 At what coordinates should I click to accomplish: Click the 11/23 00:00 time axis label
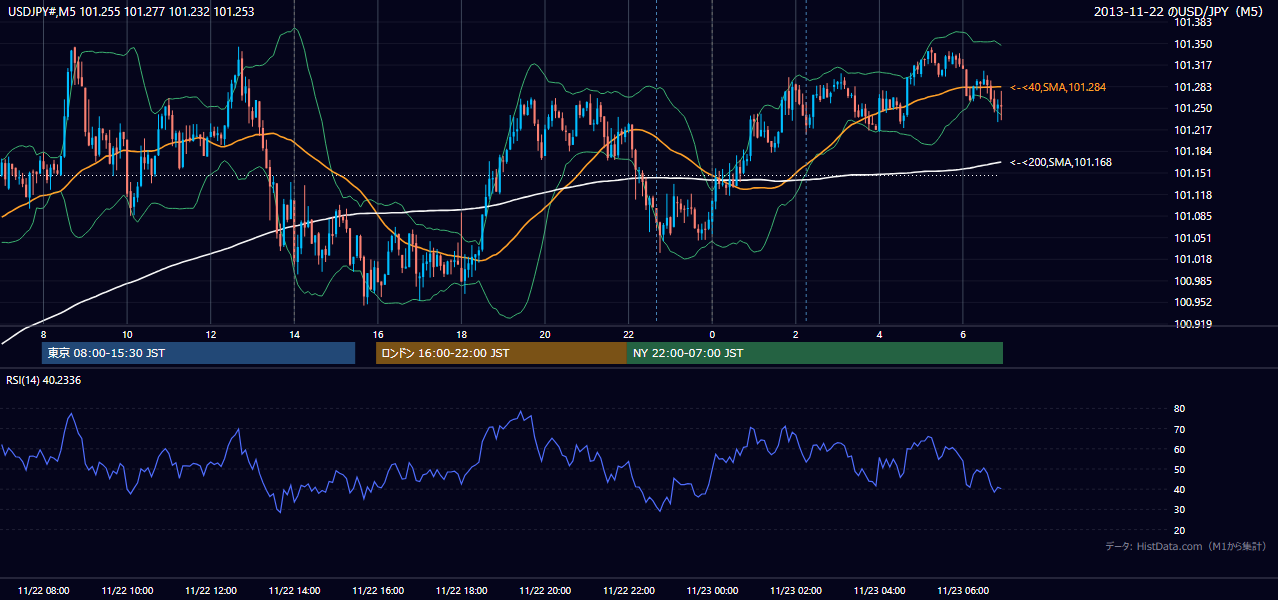pyautogui.click(x=713, y=591)
